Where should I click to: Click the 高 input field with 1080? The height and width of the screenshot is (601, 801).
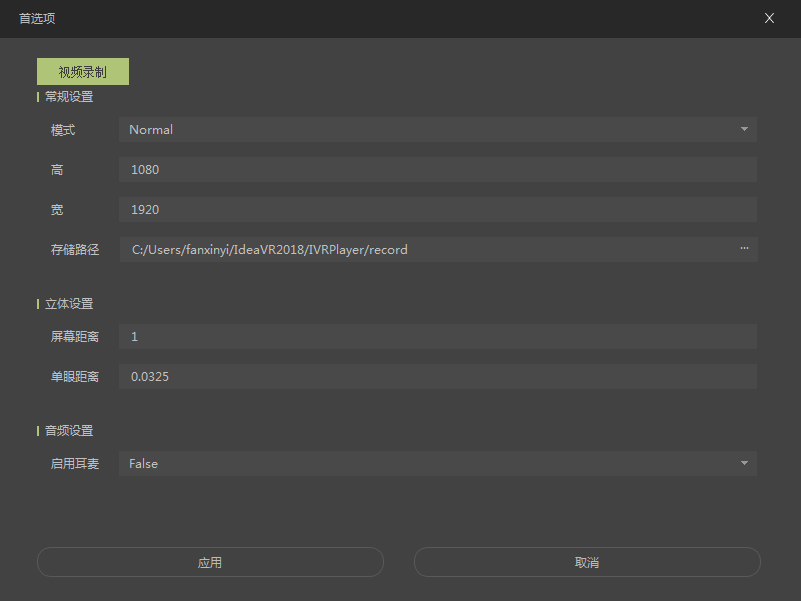pyautogui.click(x=437, y=170)
